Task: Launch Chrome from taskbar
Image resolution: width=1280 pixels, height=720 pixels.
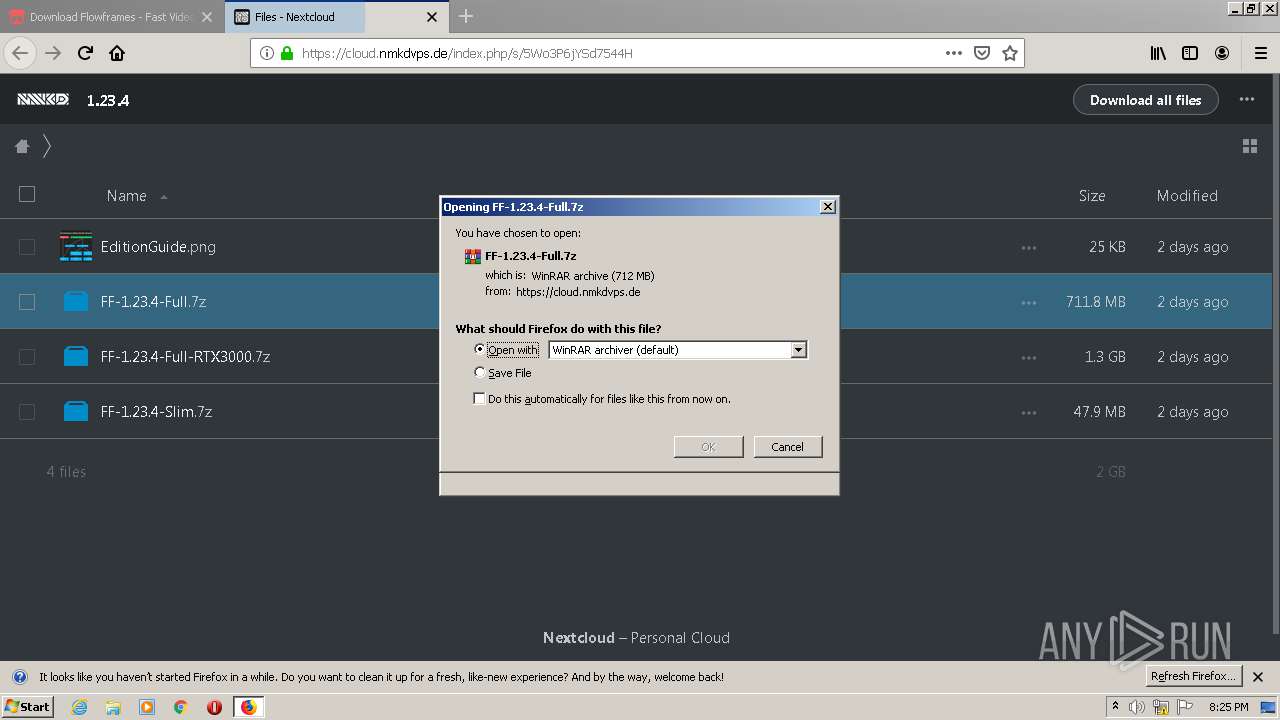Action: 181,707
